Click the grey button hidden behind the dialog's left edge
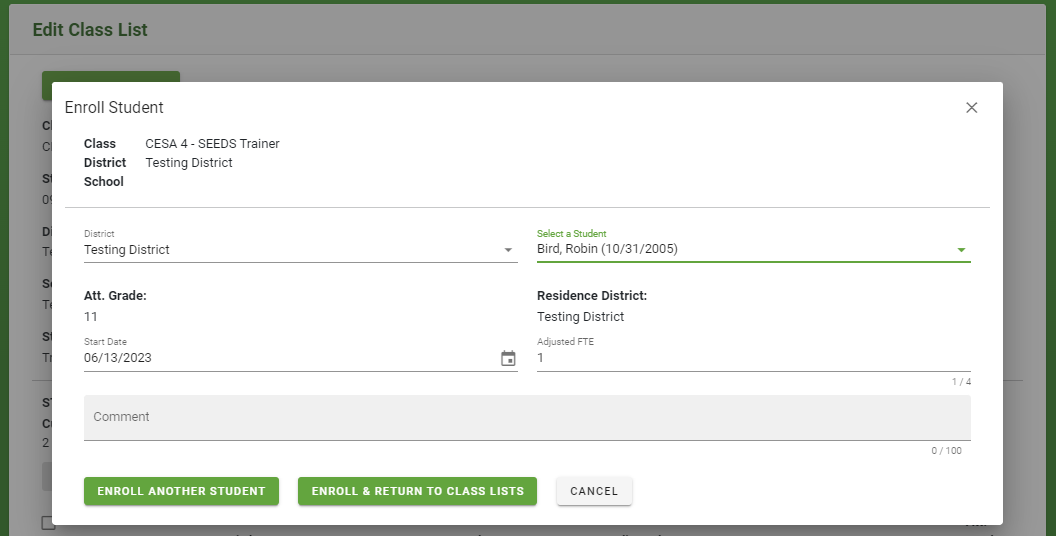 pos(47,476)
